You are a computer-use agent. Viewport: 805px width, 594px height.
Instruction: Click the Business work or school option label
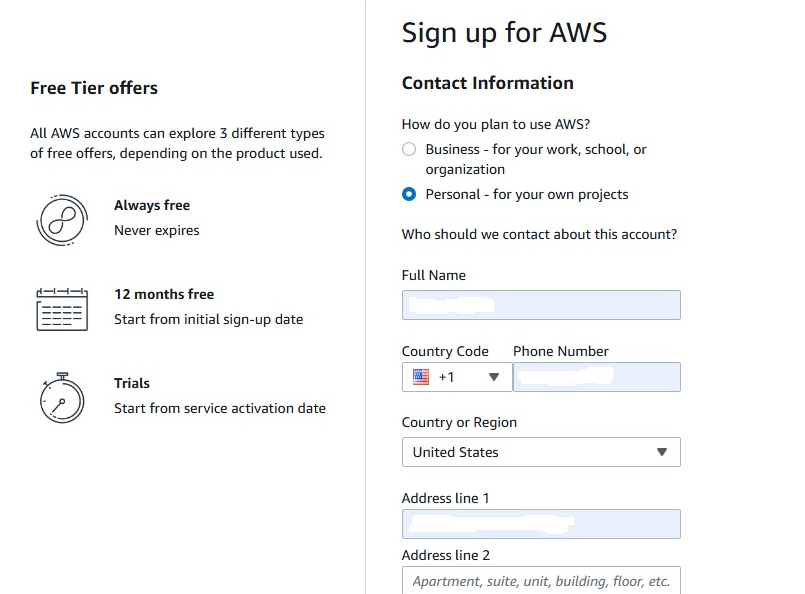coord(535,159)
